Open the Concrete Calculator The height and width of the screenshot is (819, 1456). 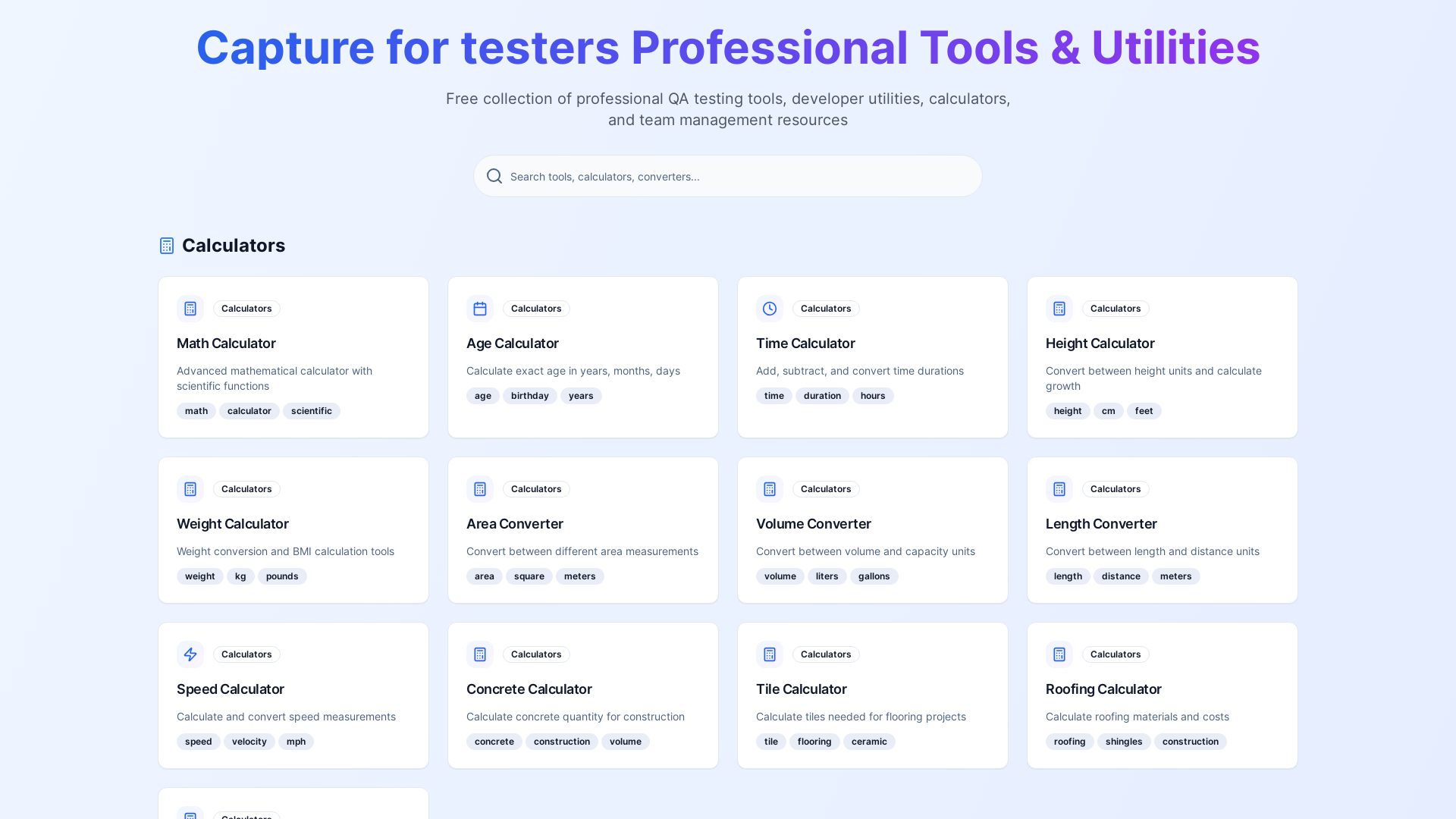click(x=529, y=689)
